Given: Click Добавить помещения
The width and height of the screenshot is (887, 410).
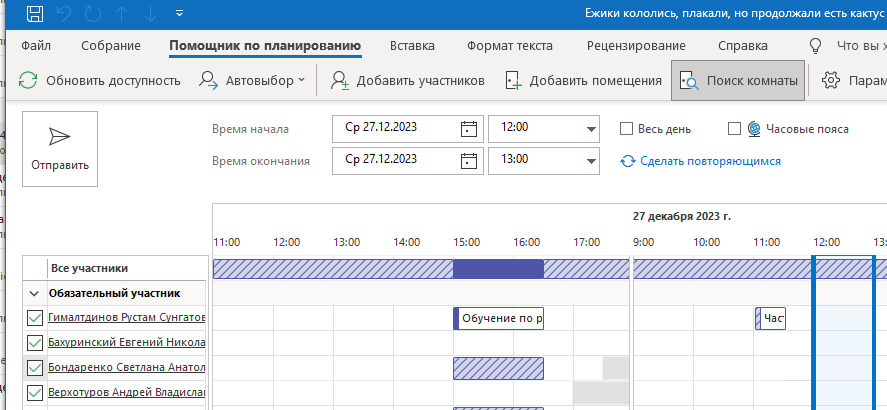Looking at the screenshot, I should [x=583, y=80].
